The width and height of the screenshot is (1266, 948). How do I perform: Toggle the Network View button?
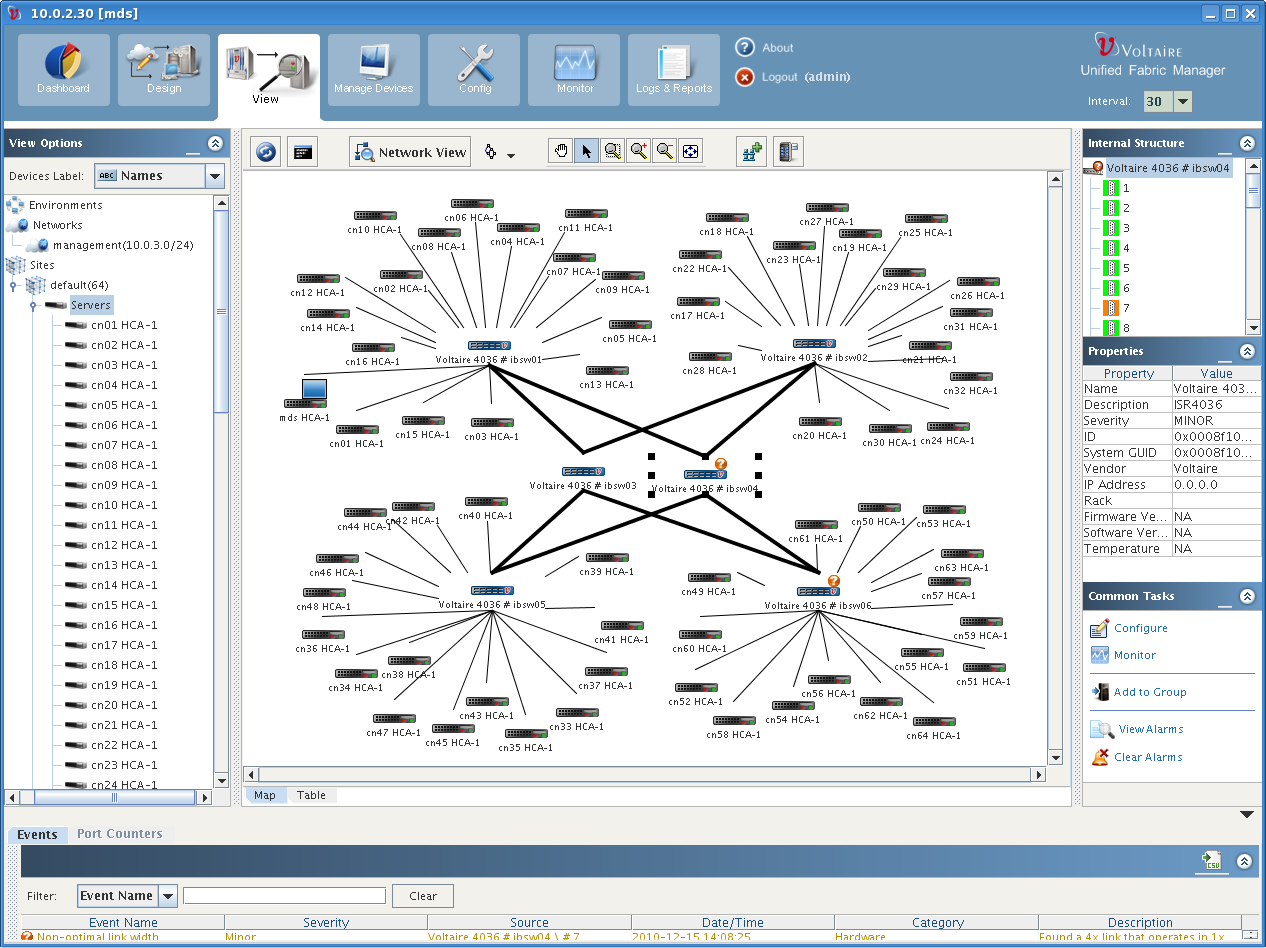pos(411,152)
